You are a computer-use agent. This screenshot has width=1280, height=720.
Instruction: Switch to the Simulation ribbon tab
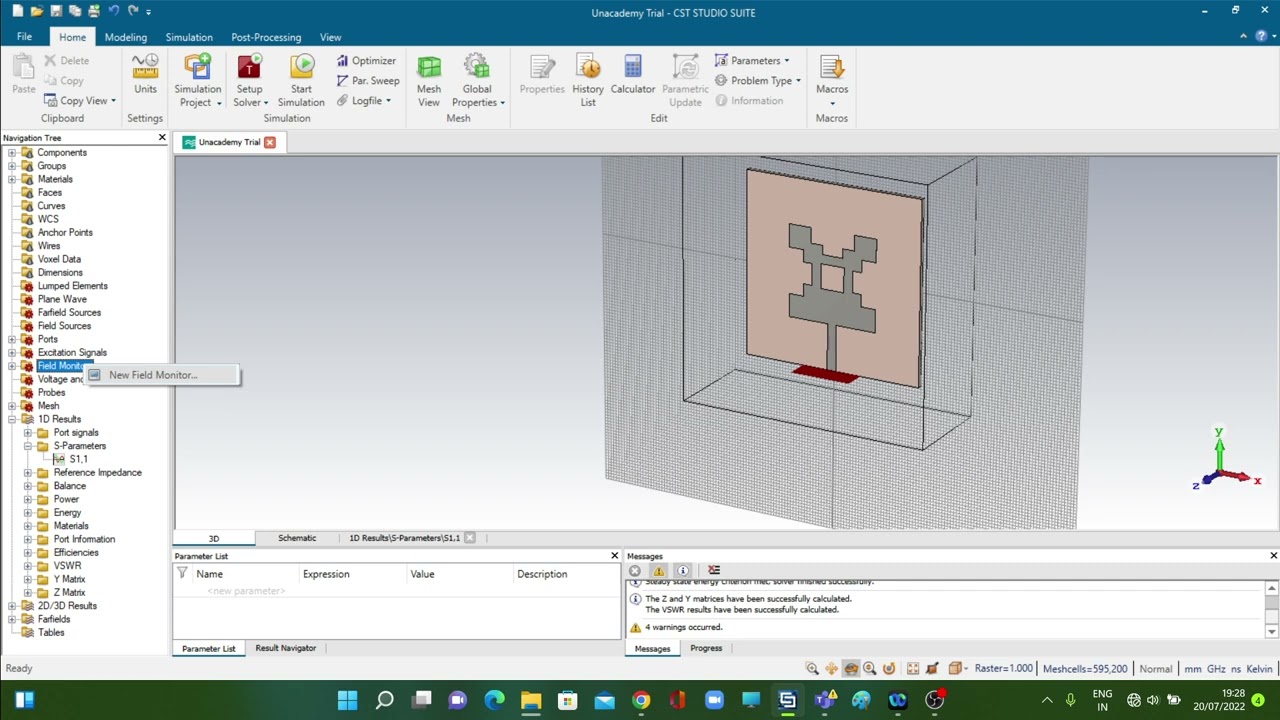[189, 37]
